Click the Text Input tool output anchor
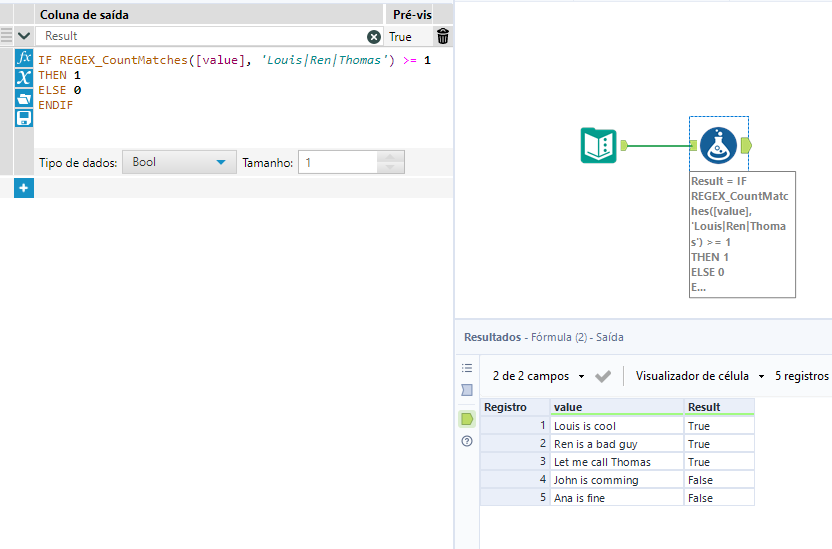Screen dimensions: 832x549 (x=624, y=145)
